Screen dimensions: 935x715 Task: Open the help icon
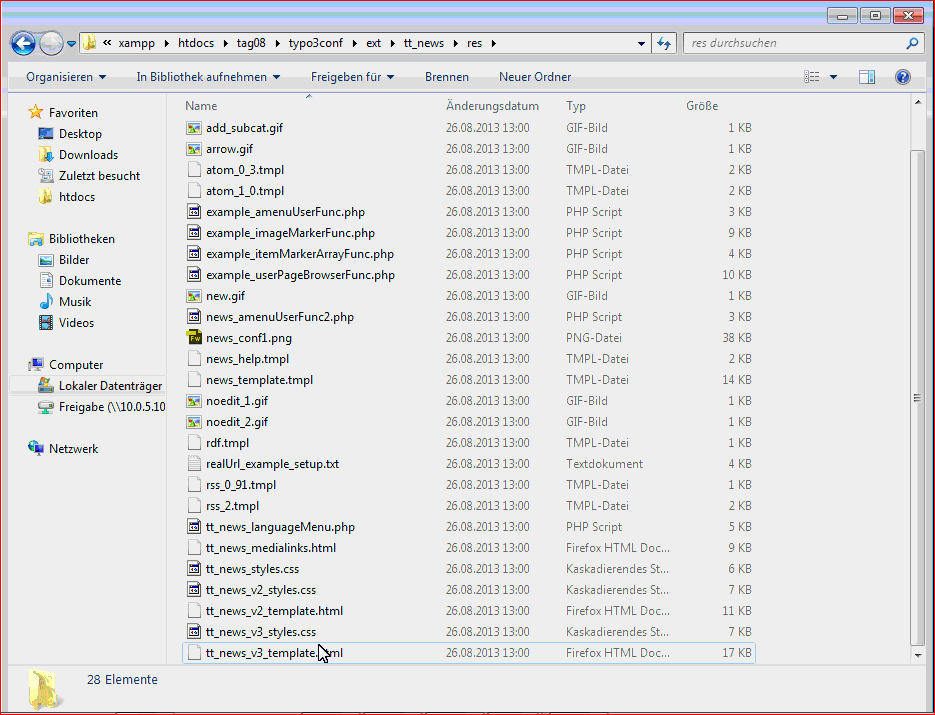(903, 77)
